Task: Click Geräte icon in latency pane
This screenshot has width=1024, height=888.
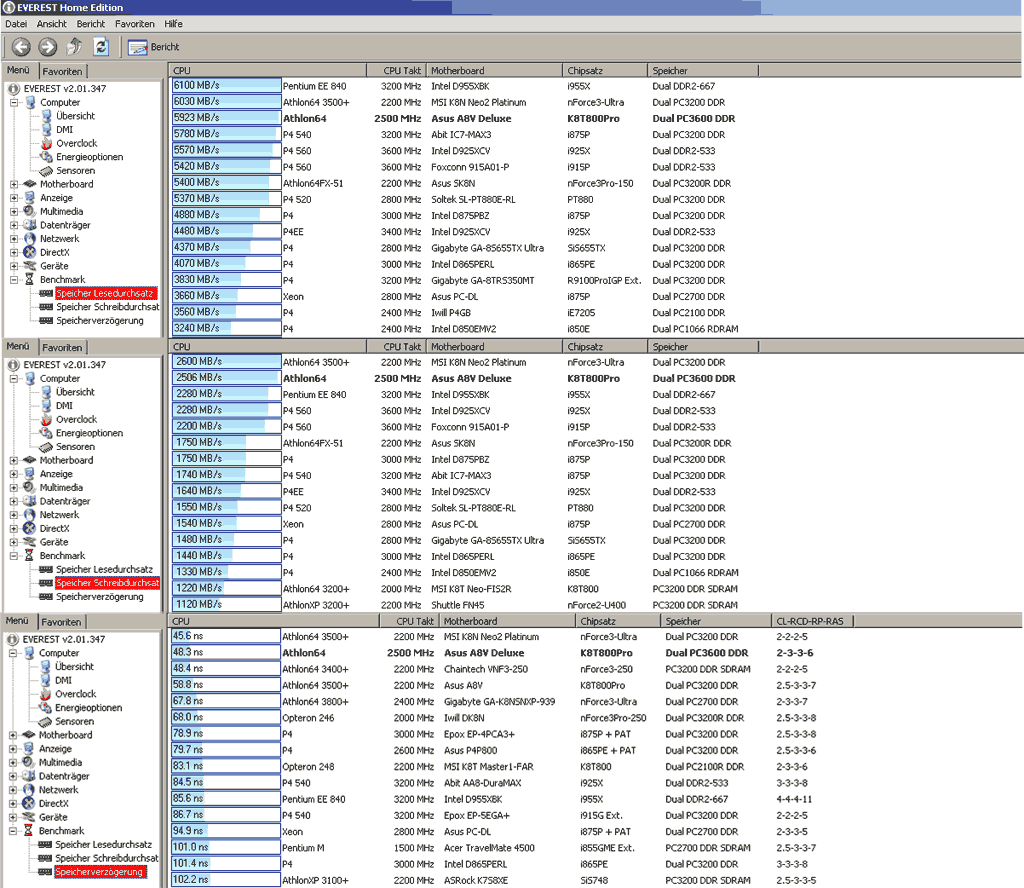Action: point(28,817)
